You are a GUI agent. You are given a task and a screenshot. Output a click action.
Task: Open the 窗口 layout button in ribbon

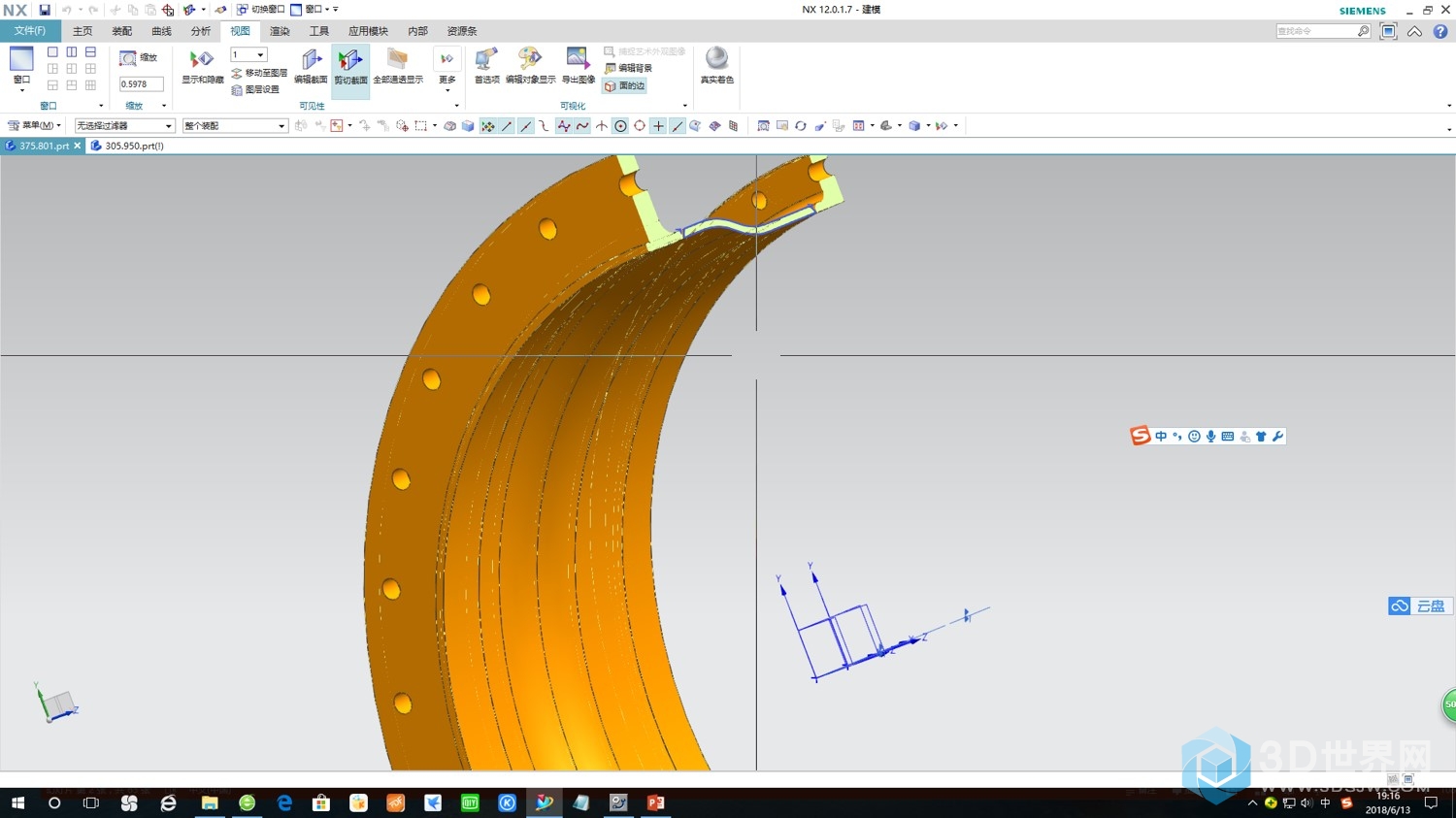click(x=21, y=70)
